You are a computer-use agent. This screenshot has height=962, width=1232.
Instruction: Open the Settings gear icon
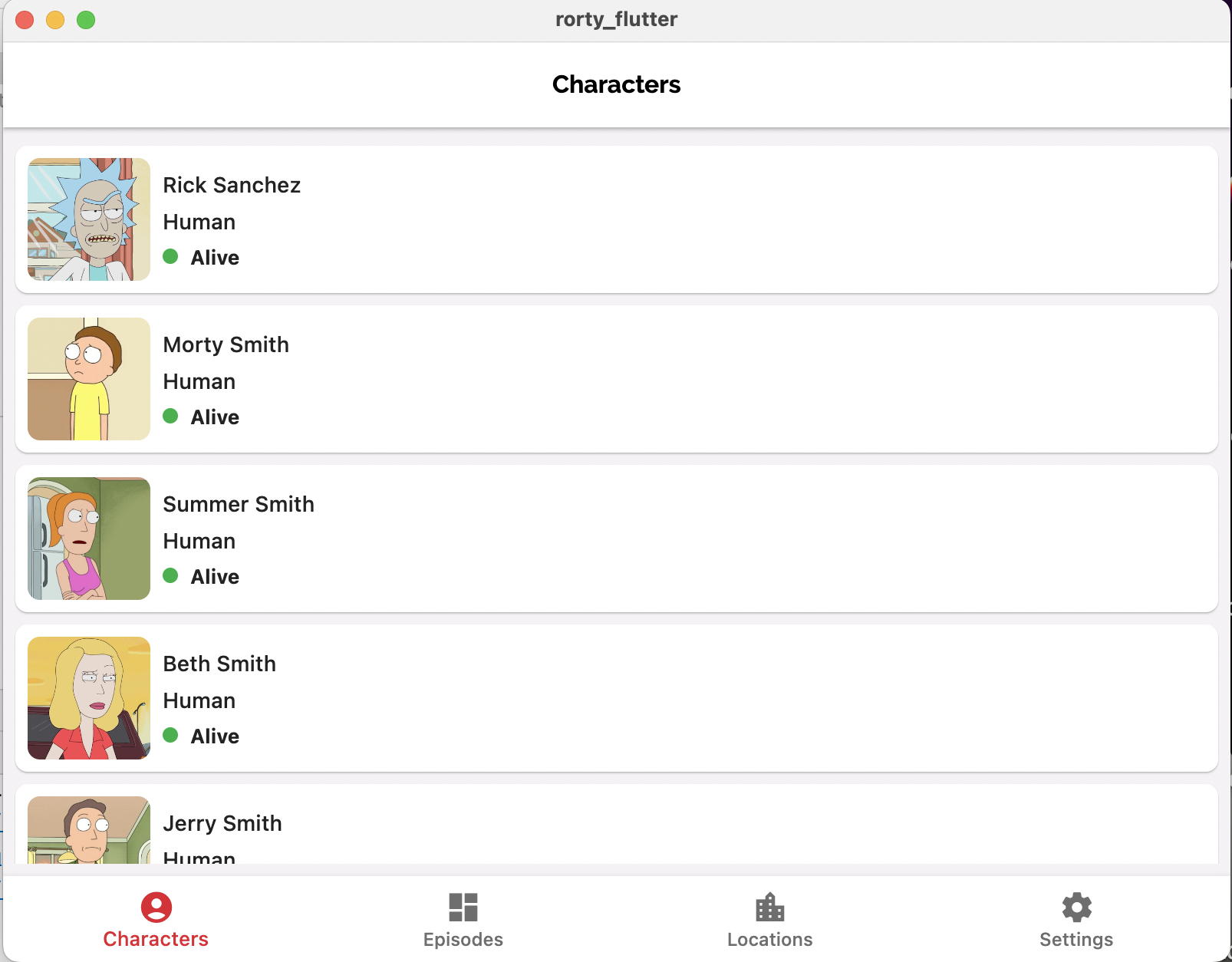tap(1077, 907)
